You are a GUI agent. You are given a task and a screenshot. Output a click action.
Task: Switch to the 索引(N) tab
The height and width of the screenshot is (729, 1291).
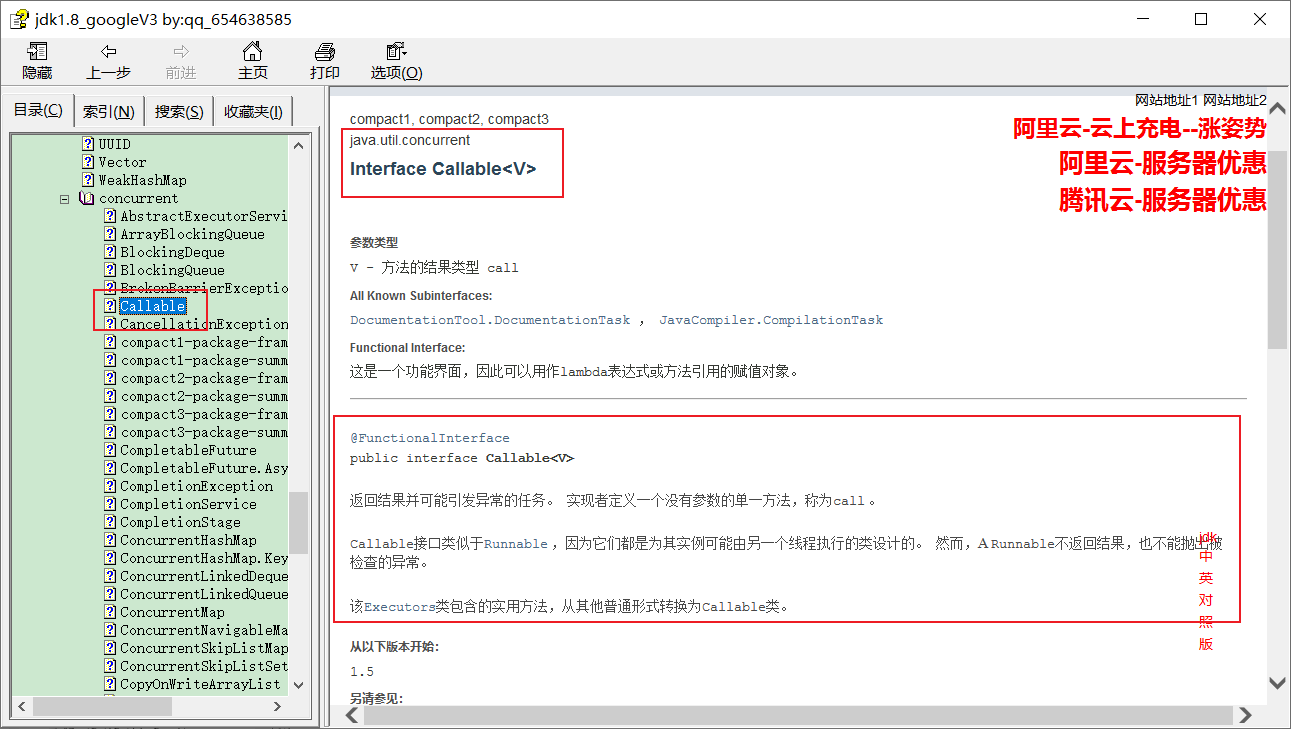[109, 112]
